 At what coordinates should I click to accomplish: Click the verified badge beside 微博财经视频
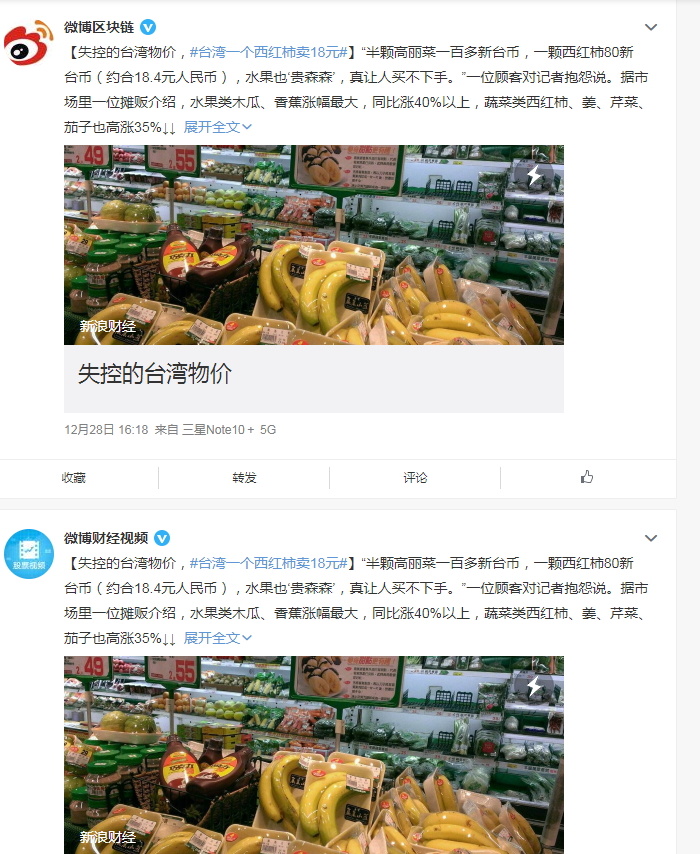point(162,538)
